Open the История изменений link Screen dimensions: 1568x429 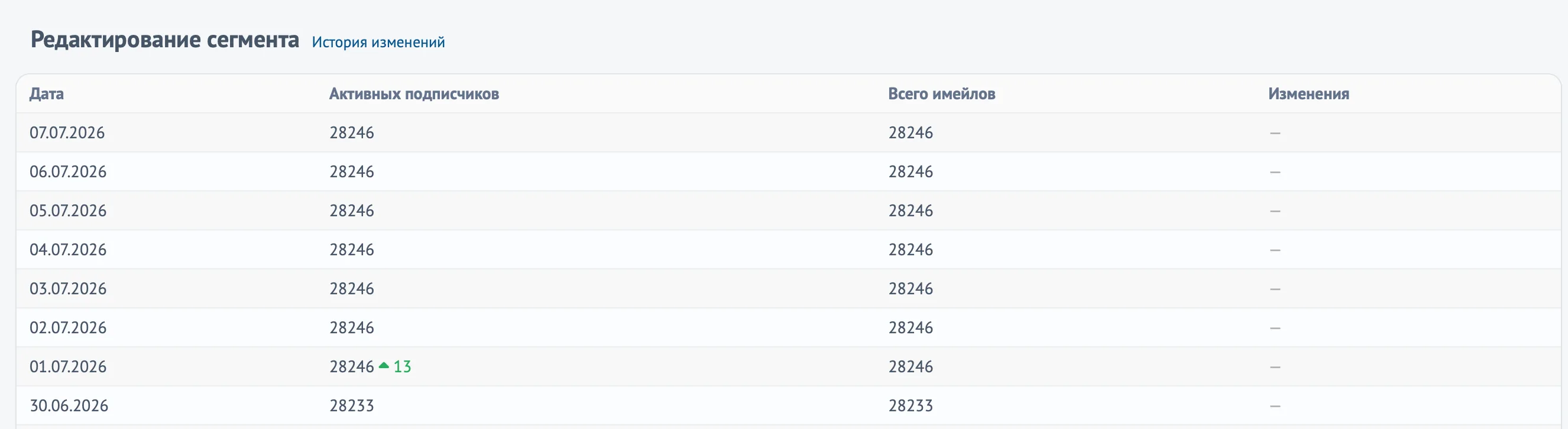coord(378,42)
